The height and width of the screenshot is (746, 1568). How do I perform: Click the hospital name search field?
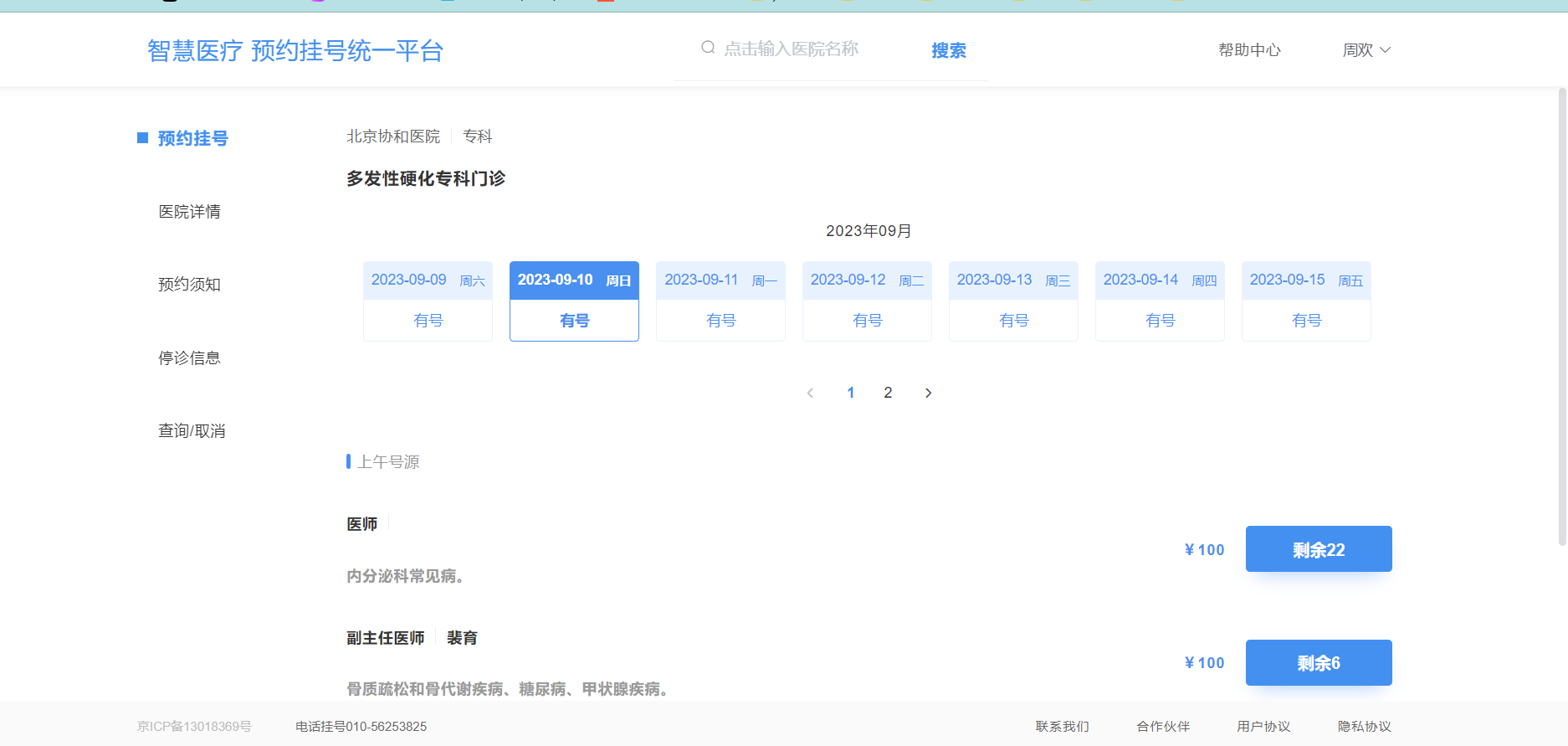[791, 49]
